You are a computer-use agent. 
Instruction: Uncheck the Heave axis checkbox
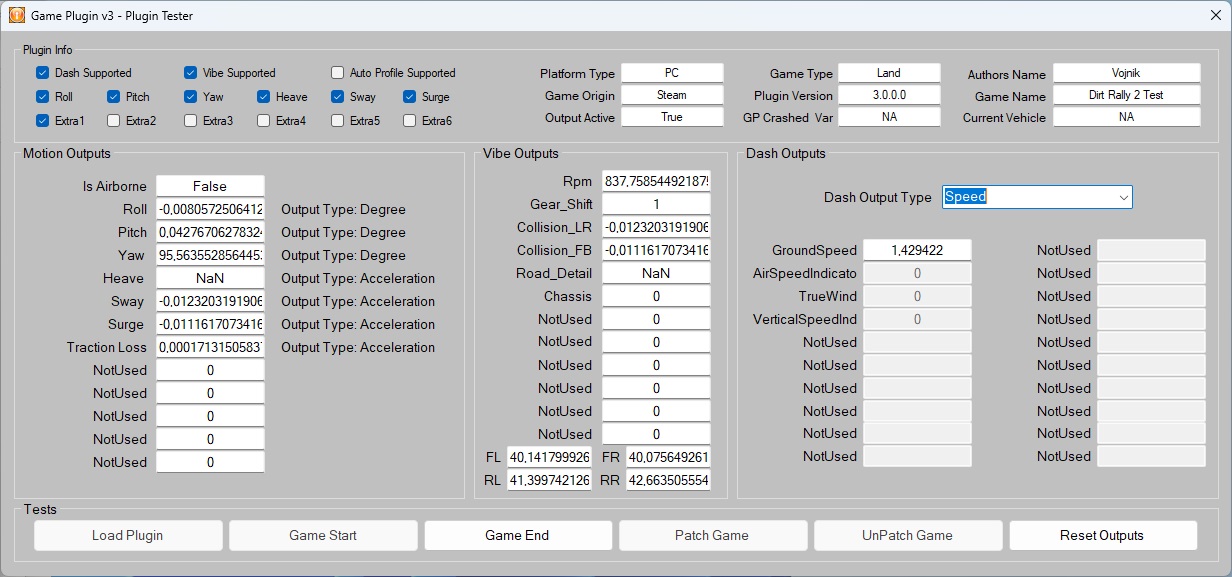264,97
